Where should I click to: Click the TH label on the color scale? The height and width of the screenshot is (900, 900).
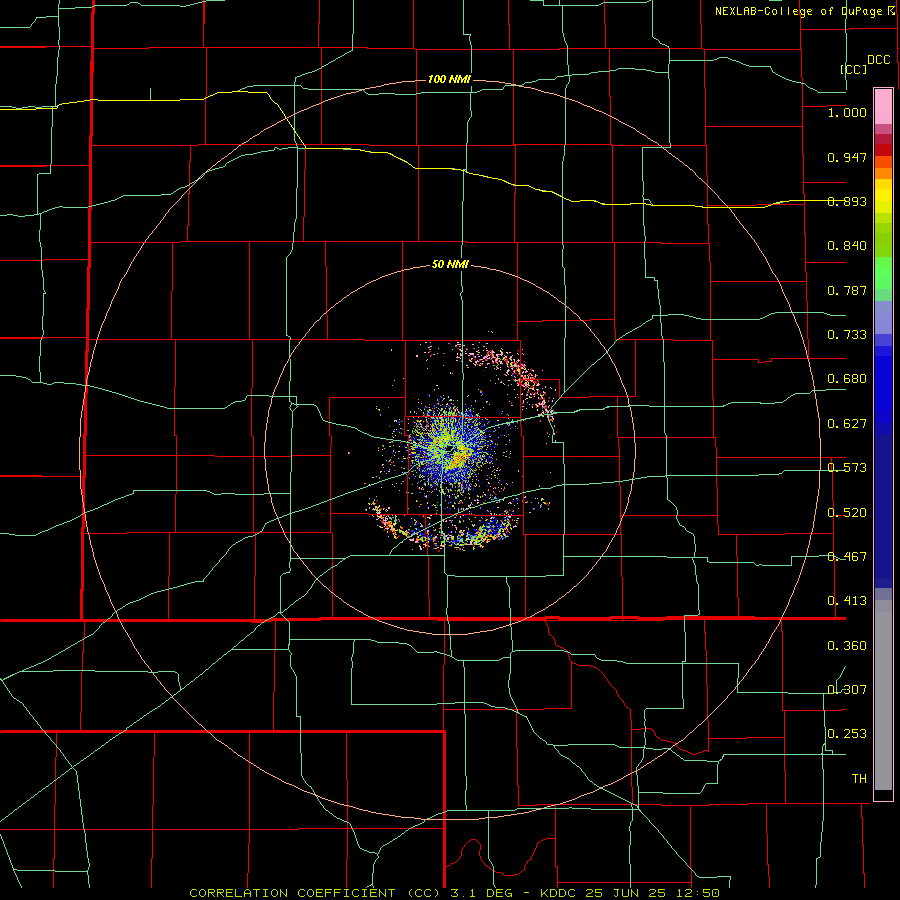pos(859,779)
